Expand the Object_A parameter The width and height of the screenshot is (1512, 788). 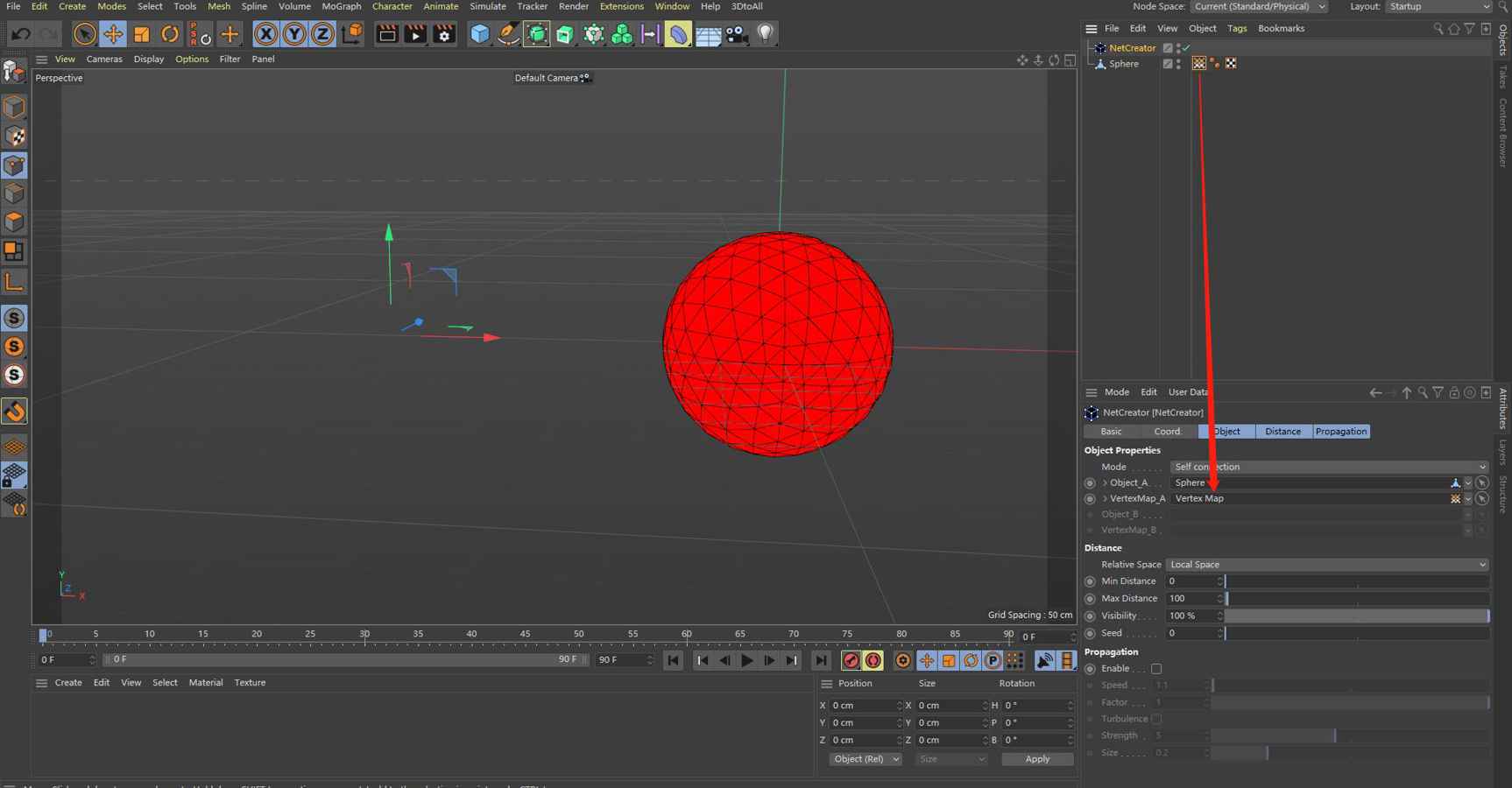1105,482
